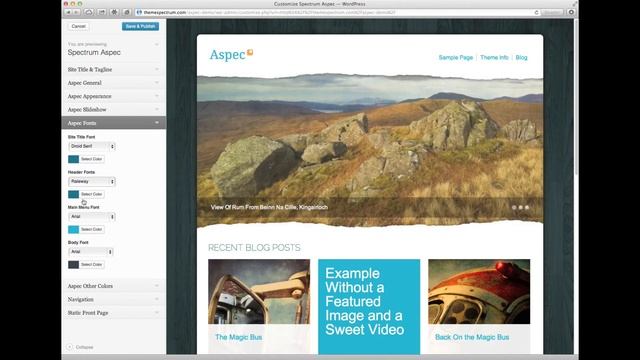This screenshot has width=640, height=360.
Task: Expand the Navigation section
Action: pos(113,299)
